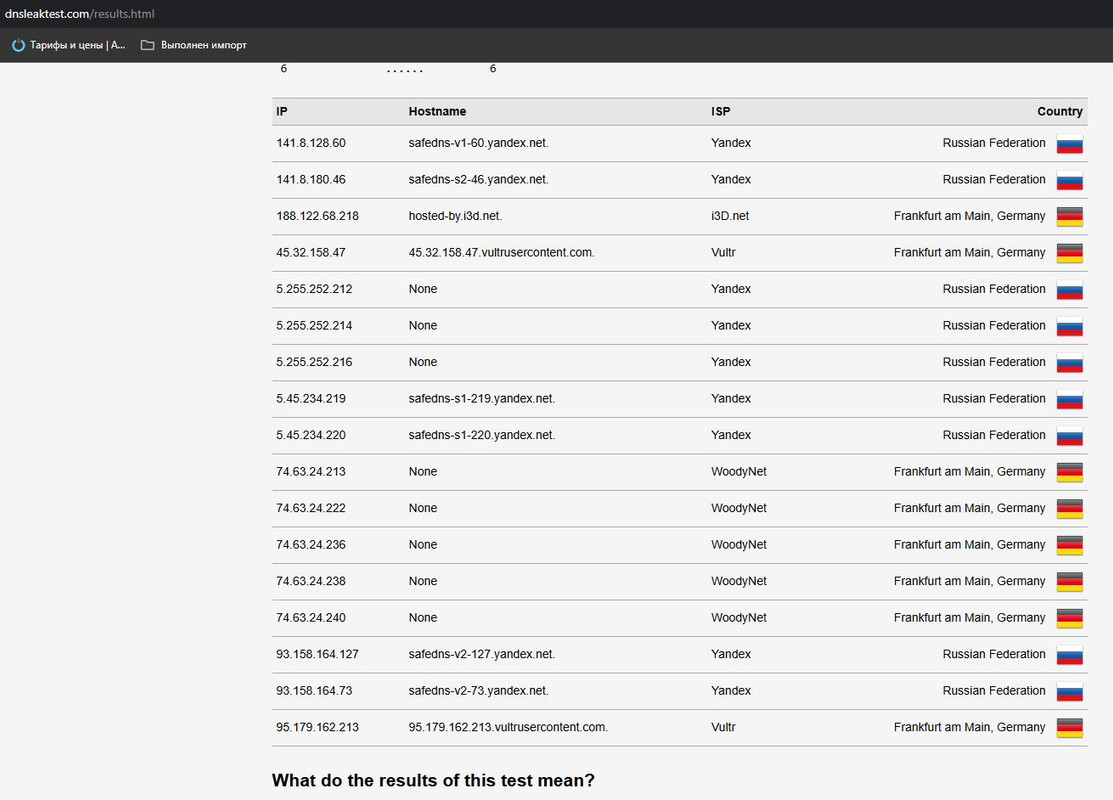Click the German flag for 74.63.24.238
The image size is (1113, 800).
1070,583
